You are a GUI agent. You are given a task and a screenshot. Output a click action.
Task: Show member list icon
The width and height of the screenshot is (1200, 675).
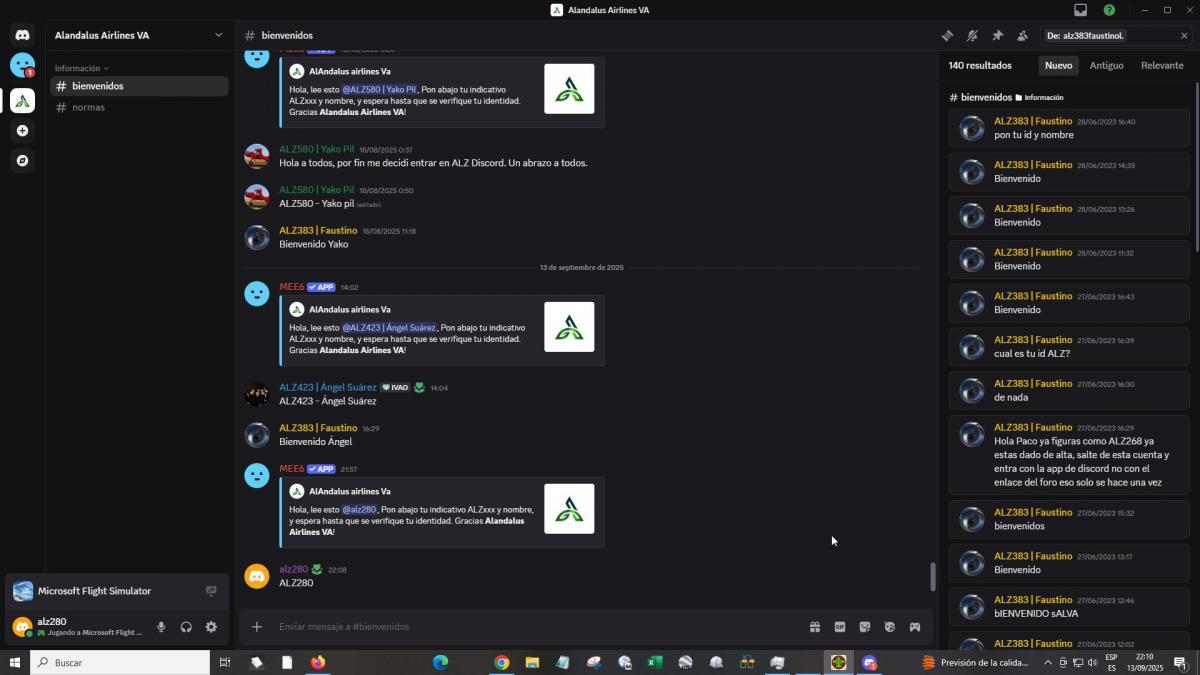coord(1022,35)
